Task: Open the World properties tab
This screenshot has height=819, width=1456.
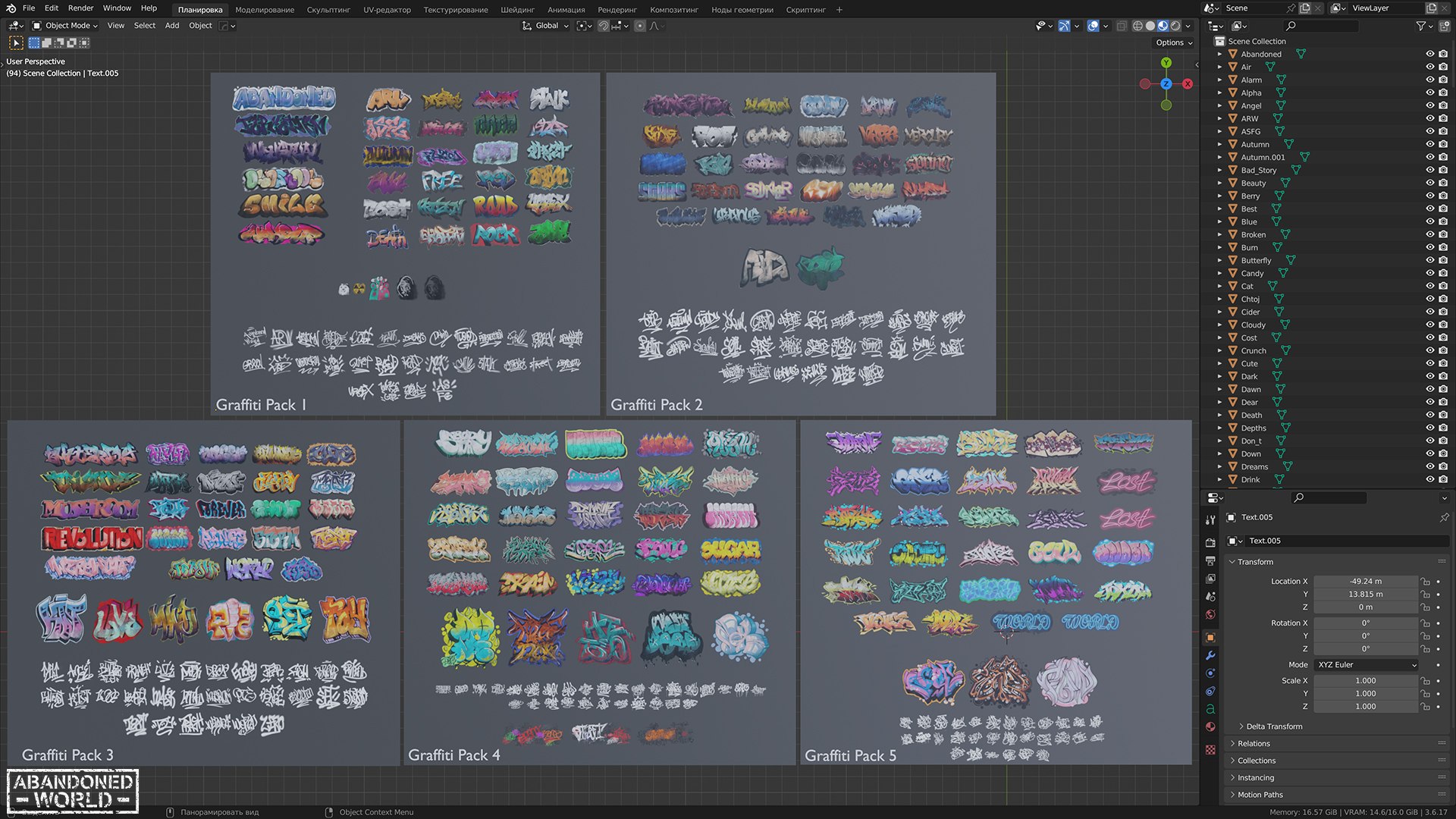Action: click(1210, 615)
